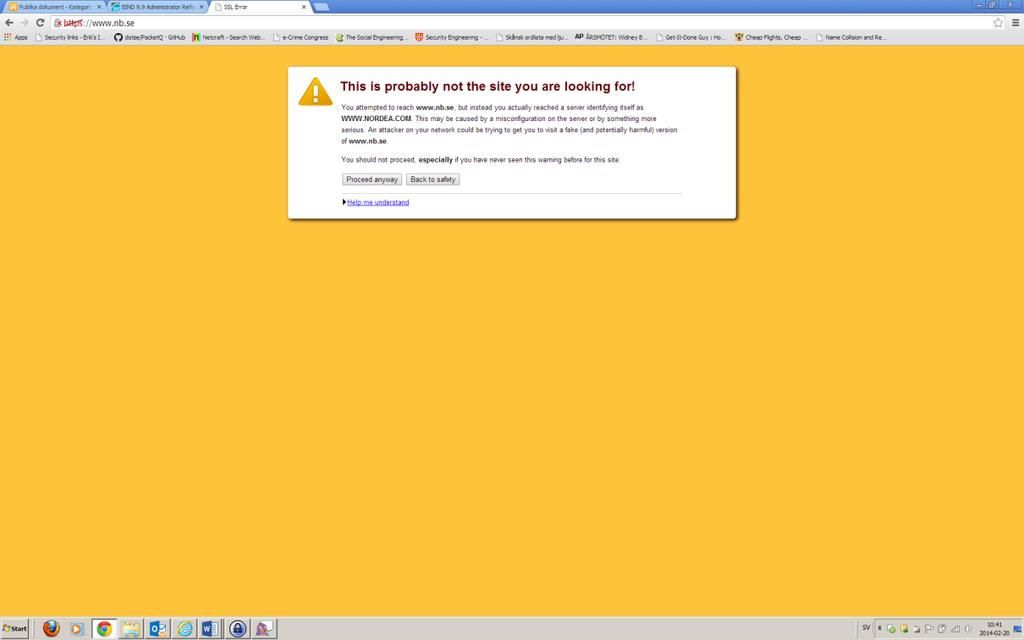This screenshot has height=640, width=1024.
Task: Open the last pinned taskbar application icon
Action: [x=264, y=629]
